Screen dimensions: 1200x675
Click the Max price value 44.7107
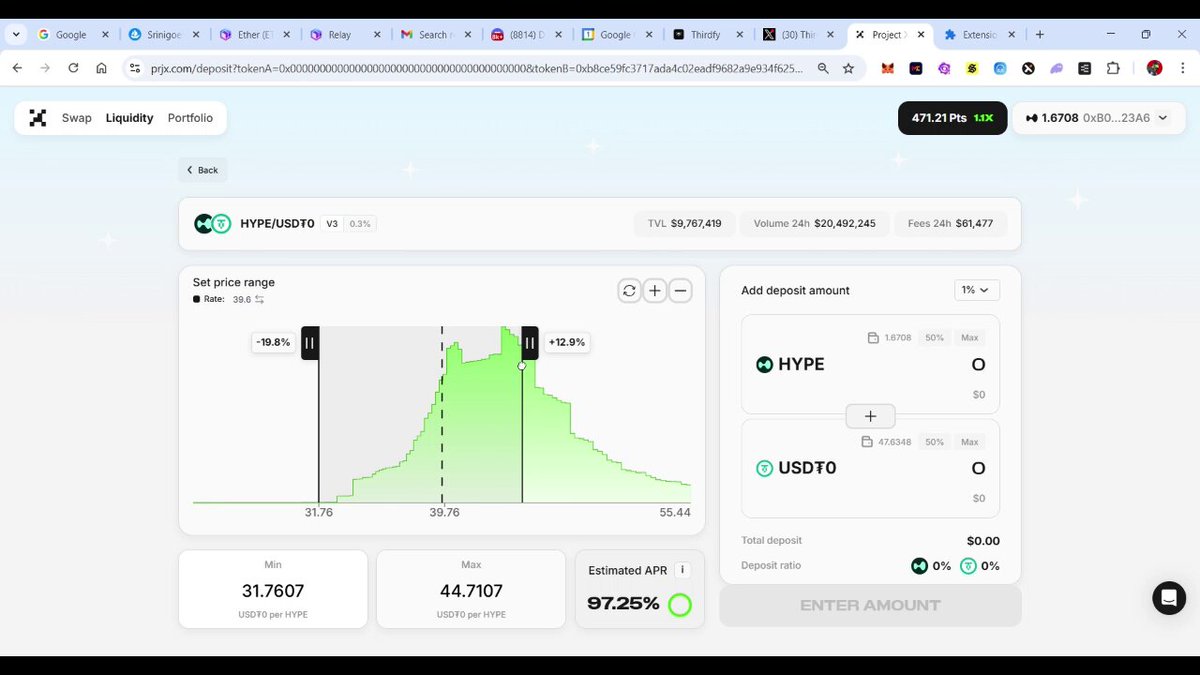click(471, 591)
